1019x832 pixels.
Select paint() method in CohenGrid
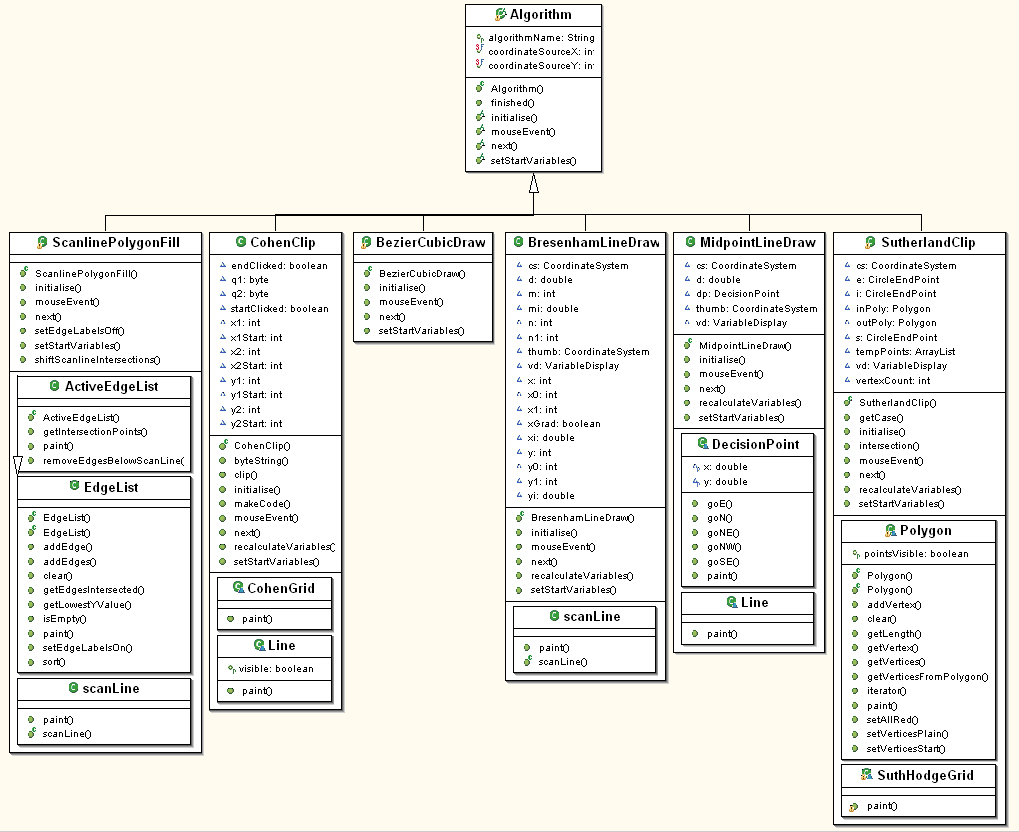click(x=257, y=619)
